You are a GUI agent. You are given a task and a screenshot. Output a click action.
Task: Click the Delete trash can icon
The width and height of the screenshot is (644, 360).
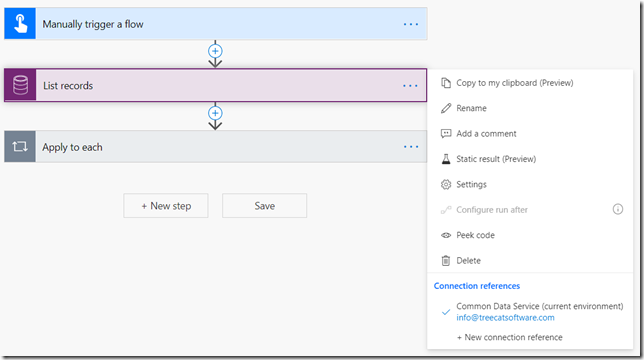click(x=446, y=260)
